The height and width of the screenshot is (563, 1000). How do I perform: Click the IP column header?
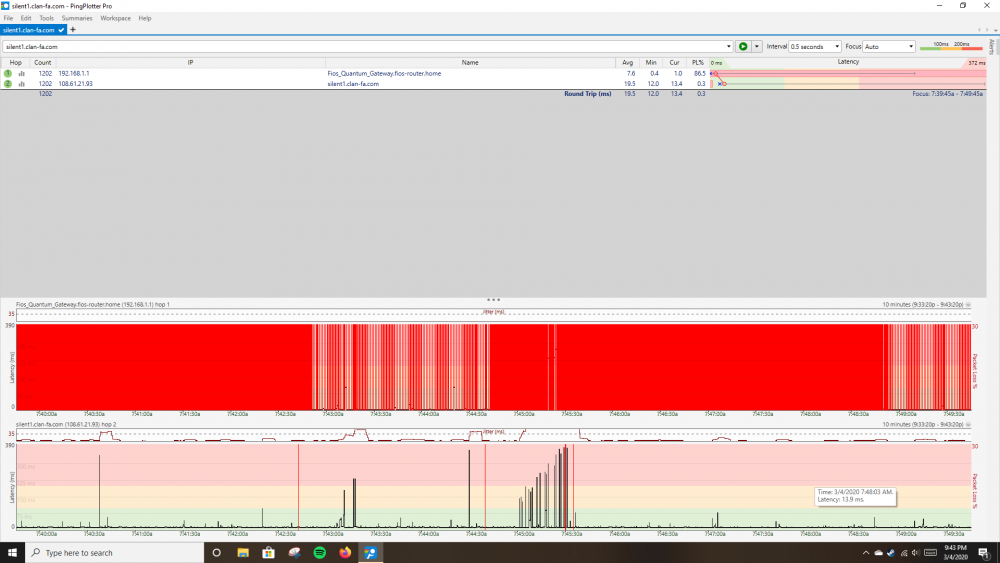click(x=190, y=62)
